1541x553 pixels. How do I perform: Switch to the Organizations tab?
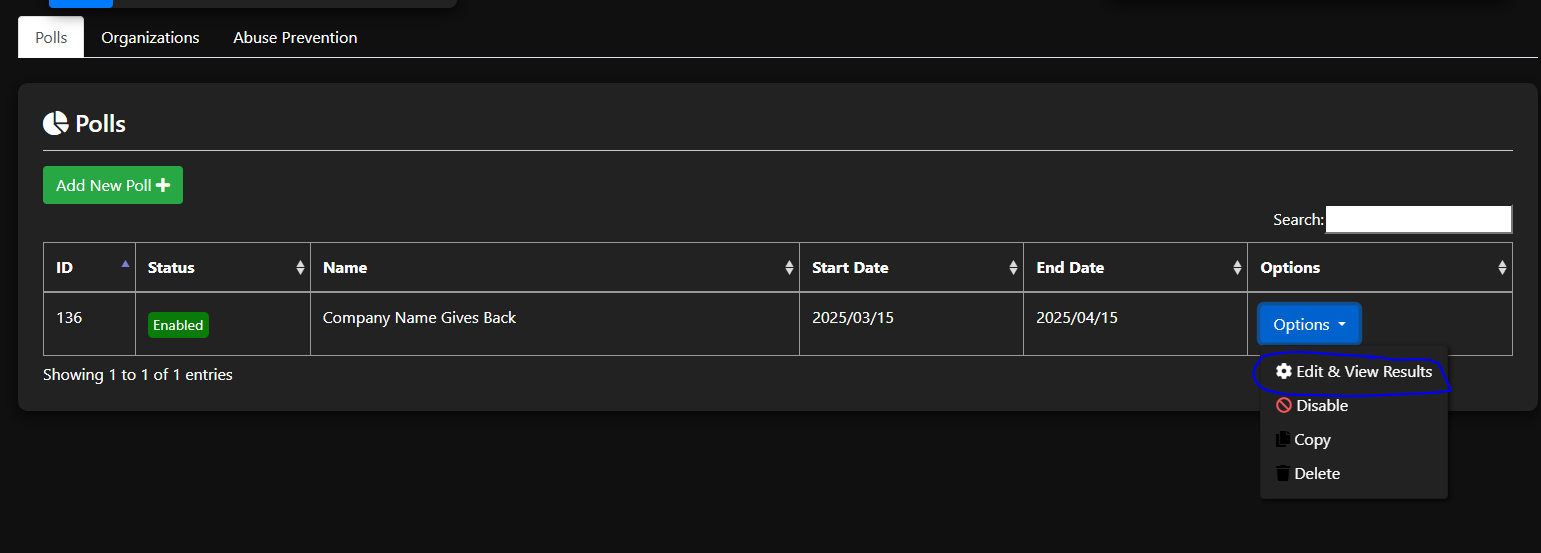[x=150, y=38]
